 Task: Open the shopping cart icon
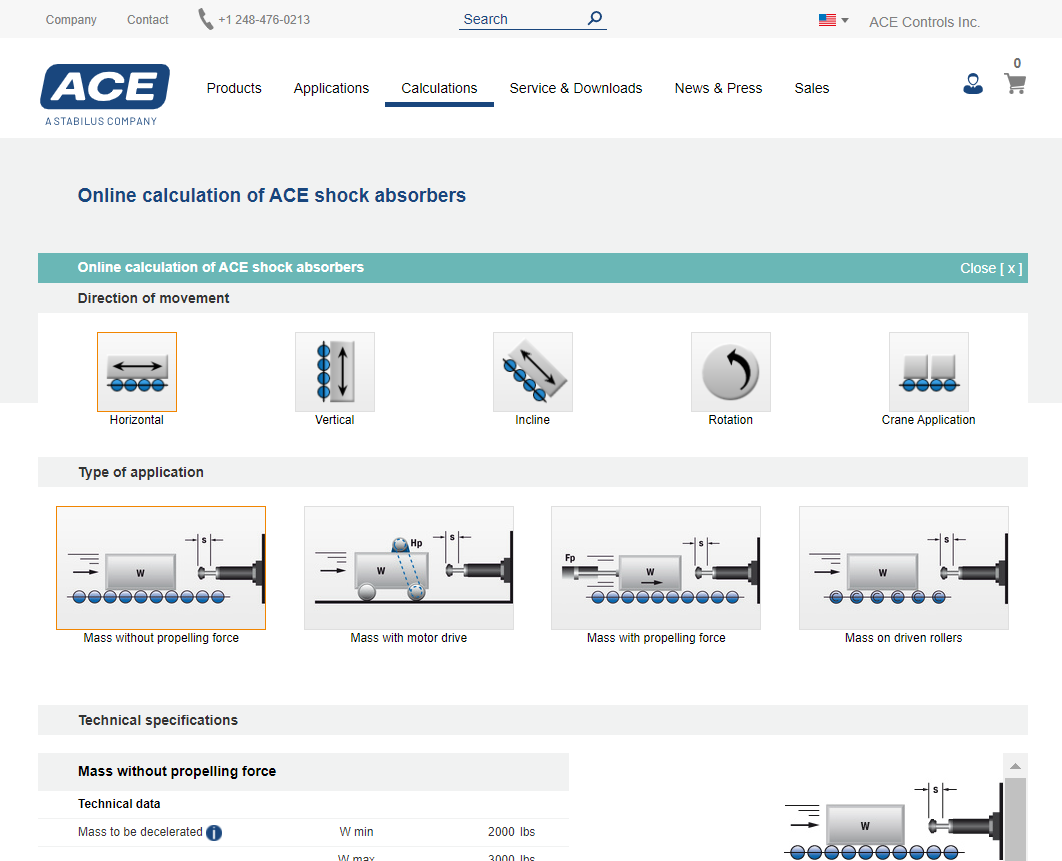(1015, 84)
